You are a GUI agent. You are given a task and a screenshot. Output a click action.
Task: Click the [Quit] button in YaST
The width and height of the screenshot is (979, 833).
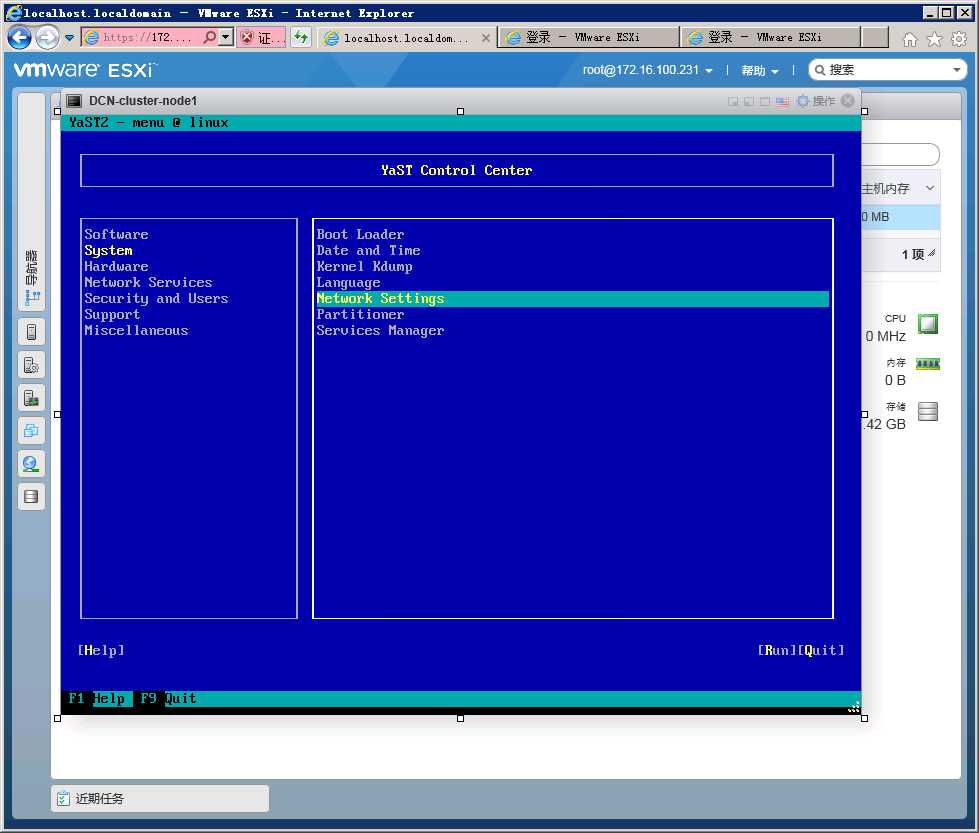821,650
